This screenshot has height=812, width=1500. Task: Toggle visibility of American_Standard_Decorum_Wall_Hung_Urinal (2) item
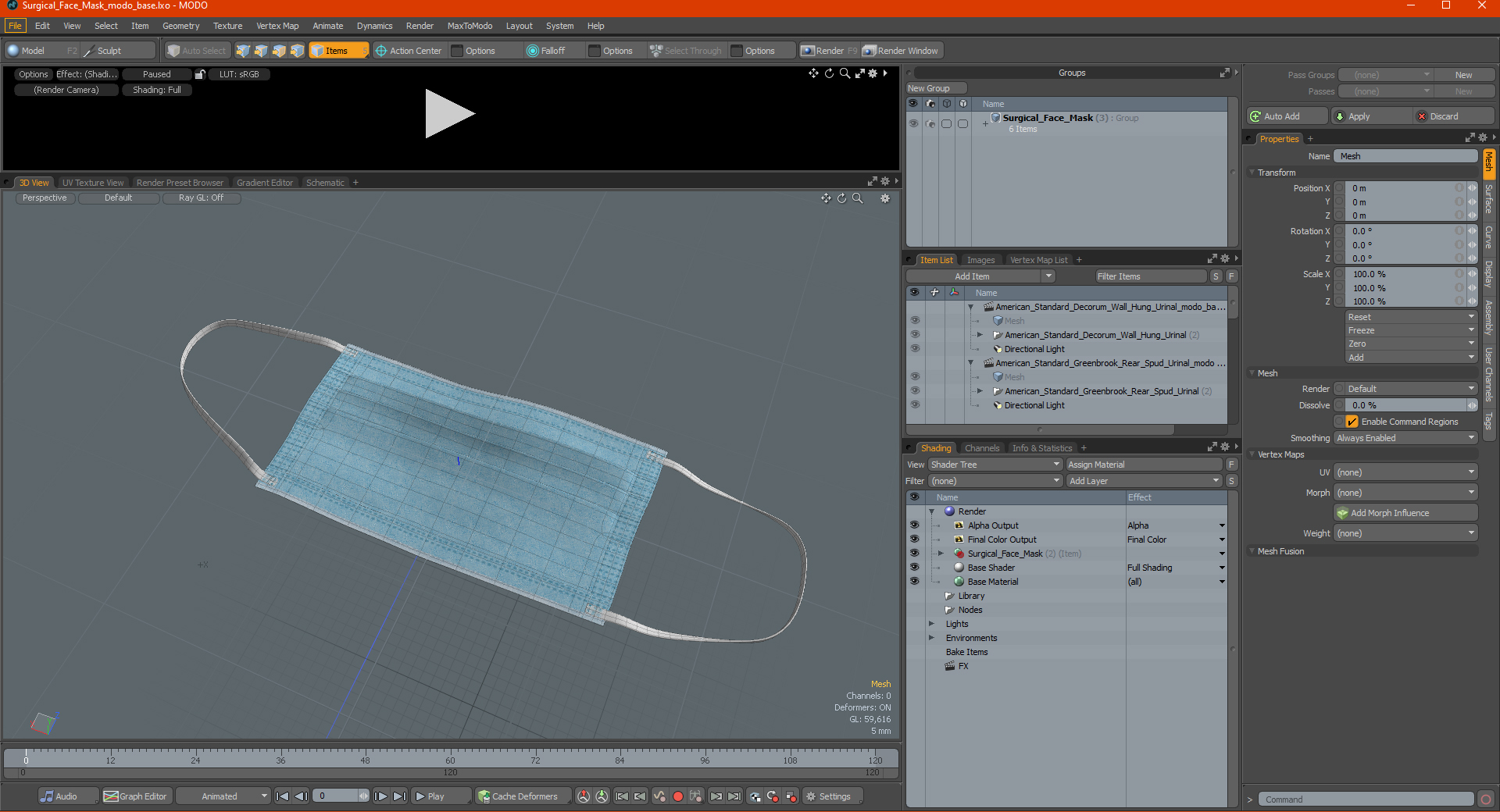coord(914,335)
